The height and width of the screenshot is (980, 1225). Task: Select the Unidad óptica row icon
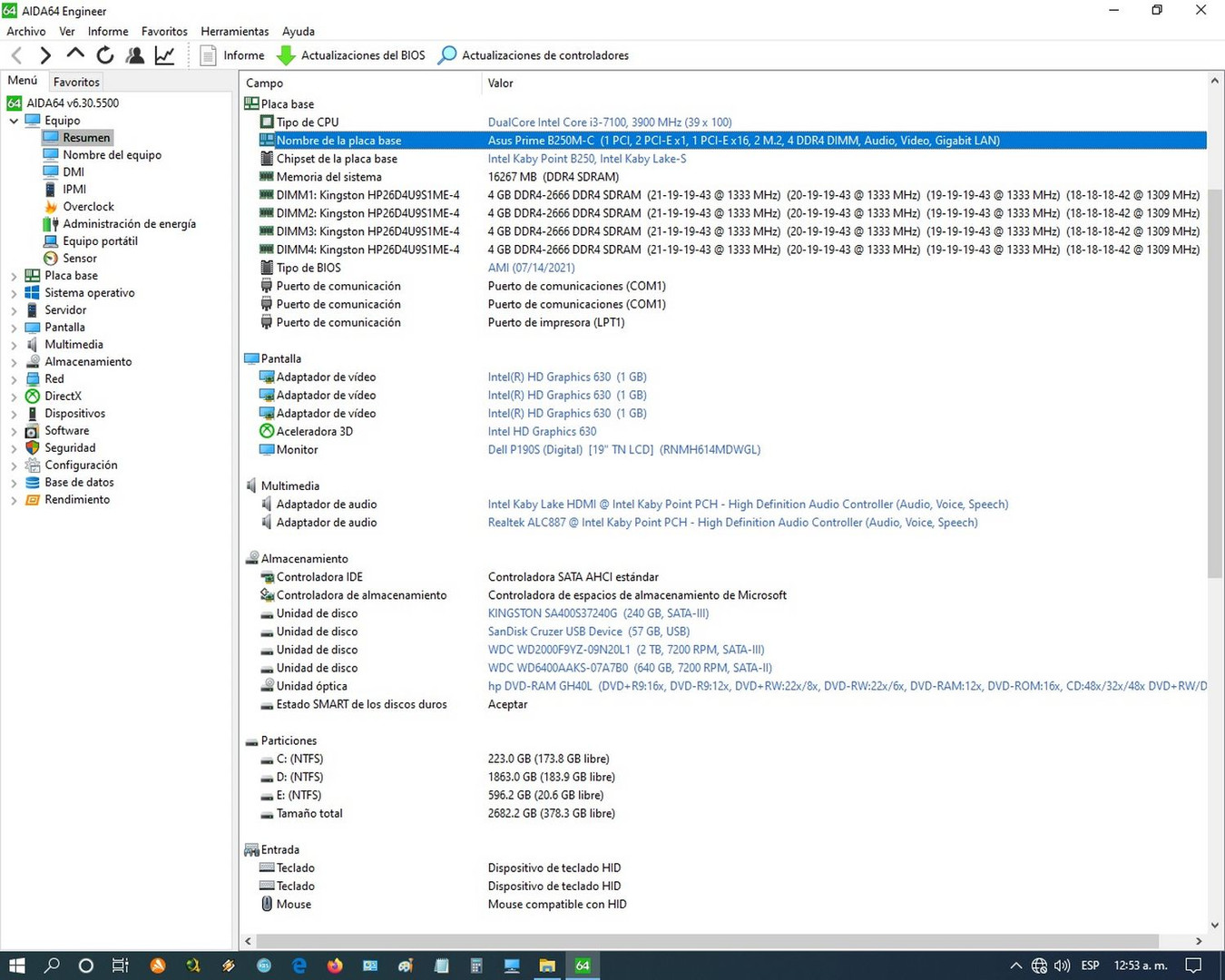267,686
